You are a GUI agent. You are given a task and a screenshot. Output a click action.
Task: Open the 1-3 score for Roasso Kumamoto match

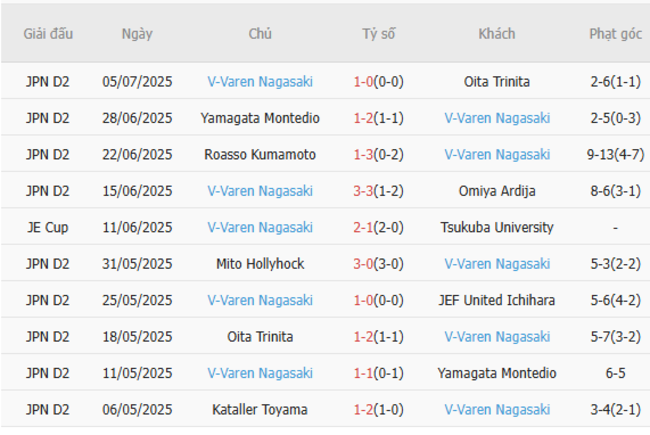tap(363, 155)
